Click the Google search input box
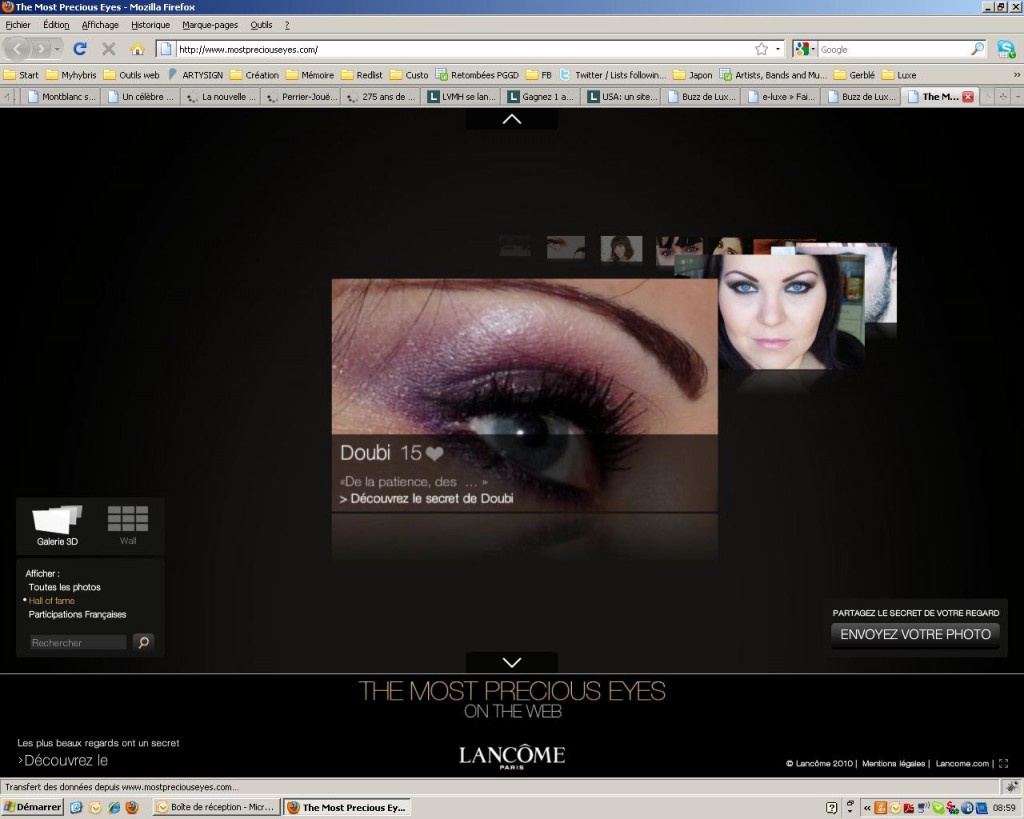 tap(894, 49)
